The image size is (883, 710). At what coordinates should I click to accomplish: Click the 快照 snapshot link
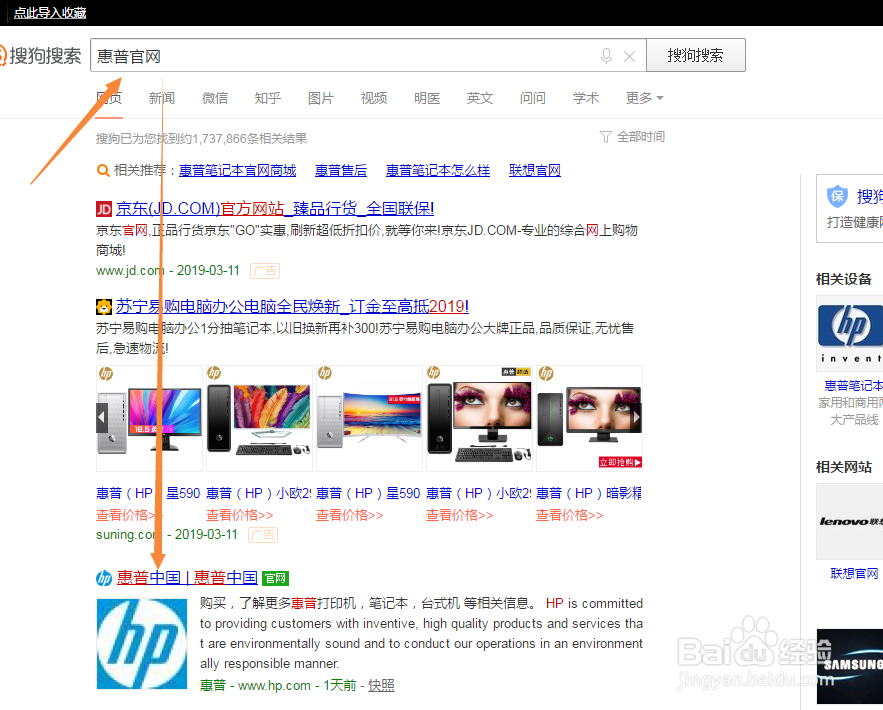click(380, 684)
